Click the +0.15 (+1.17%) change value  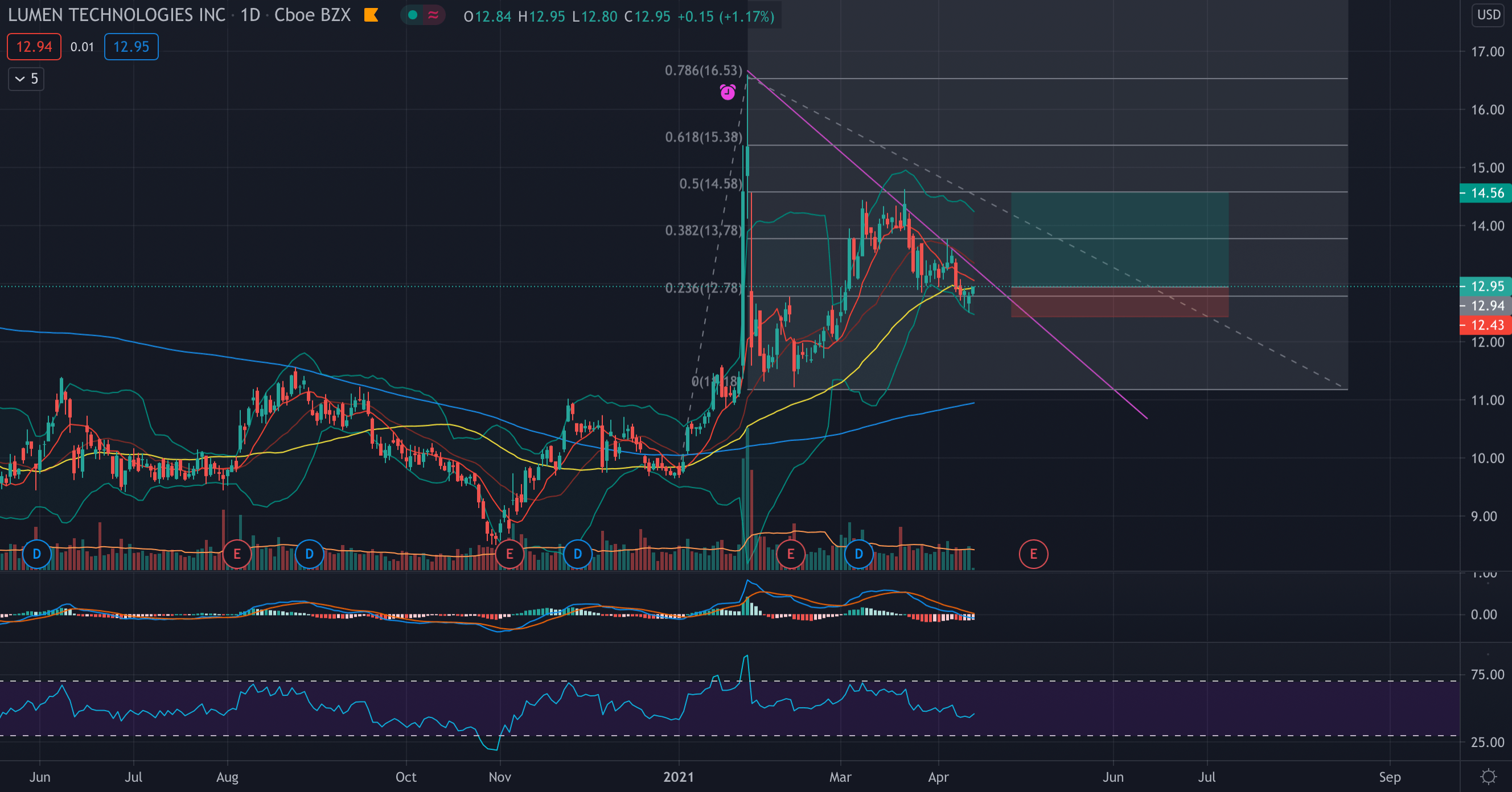pyautogui.click(x=726, y=16)
